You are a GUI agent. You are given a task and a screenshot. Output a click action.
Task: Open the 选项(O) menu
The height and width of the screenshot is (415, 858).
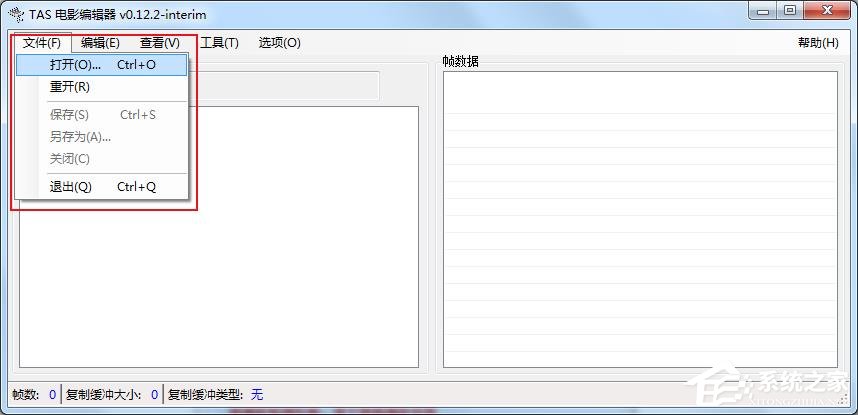279,43
